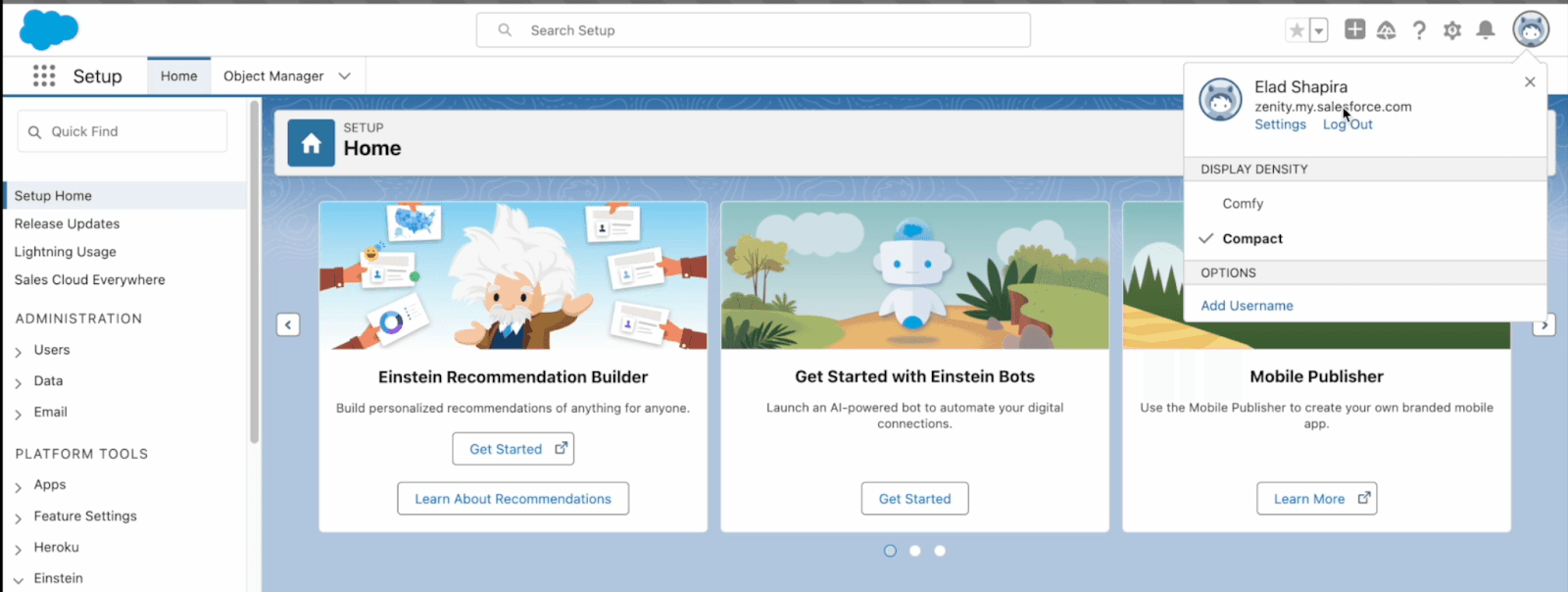The height and width of the screenshot is (592, 1568).
Task: Open the Global Actions plus icon
Action: pyautogui.click(x=1354, y=30)
